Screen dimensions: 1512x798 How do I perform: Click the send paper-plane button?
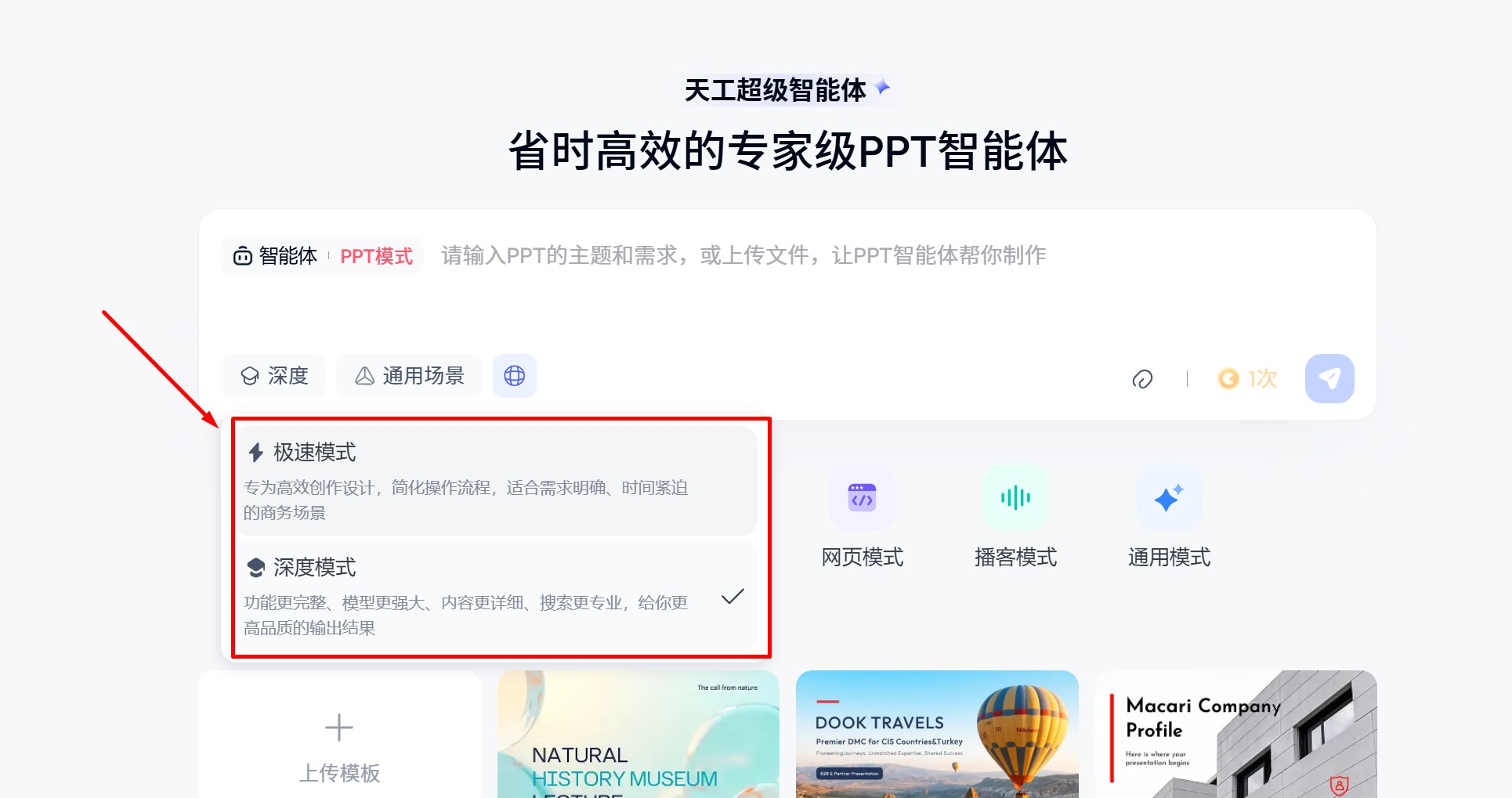[1329, 379]
